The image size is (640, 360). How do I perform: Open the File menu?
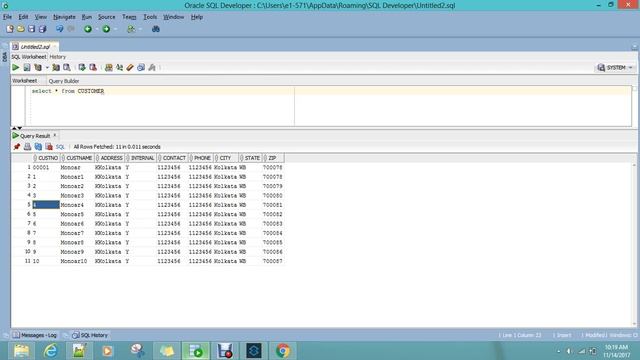coord(7,17)
